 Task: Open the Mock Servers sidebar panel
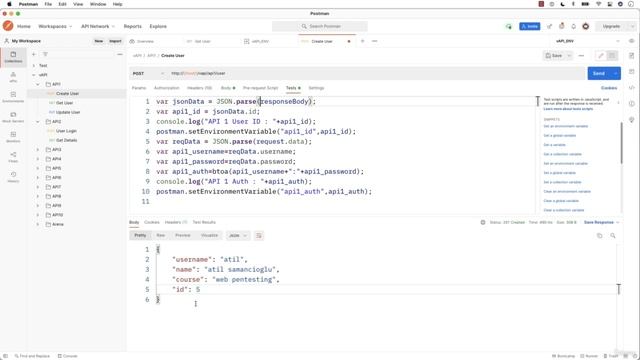tap(13, 117)
